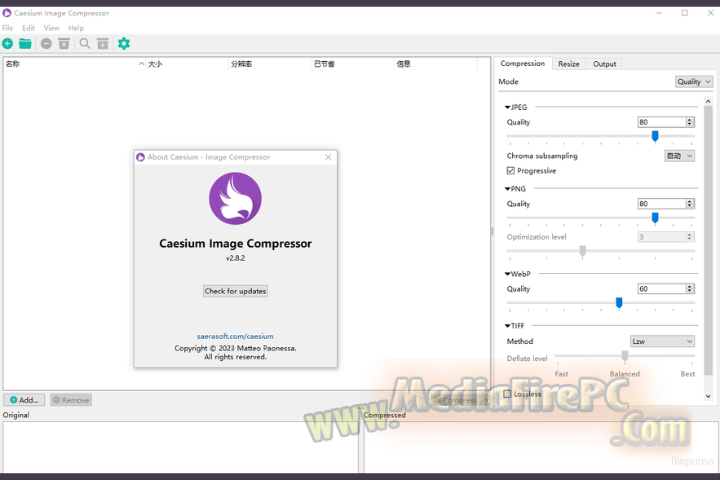720x480 pixels.
Task: Open Settings via the green gear icon
Action: coord(124,44)
